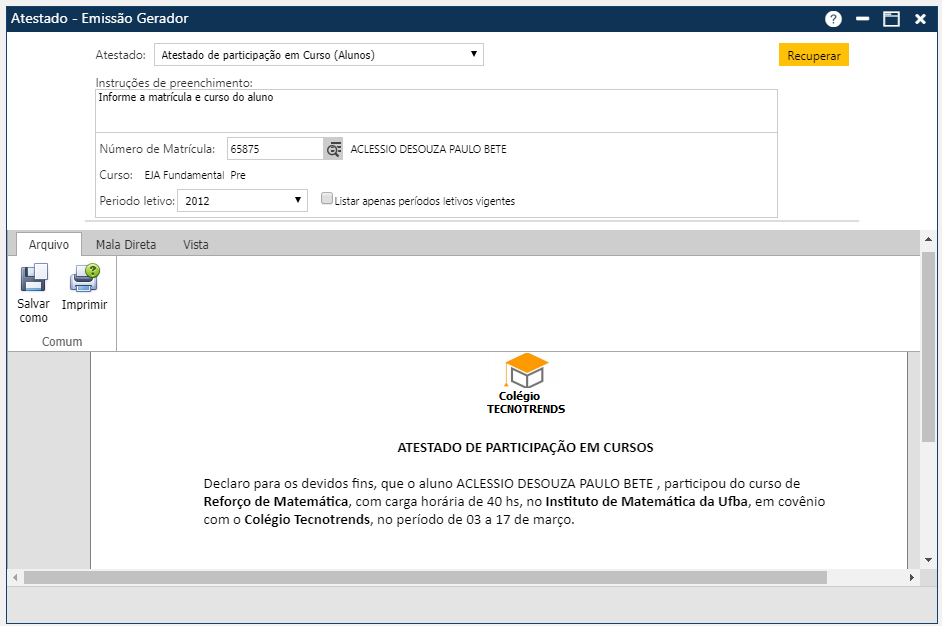Click the Instruções de preenchimento text area
Image resolution: width=942 pixels, height=626 pixels.
click(436, 110)
